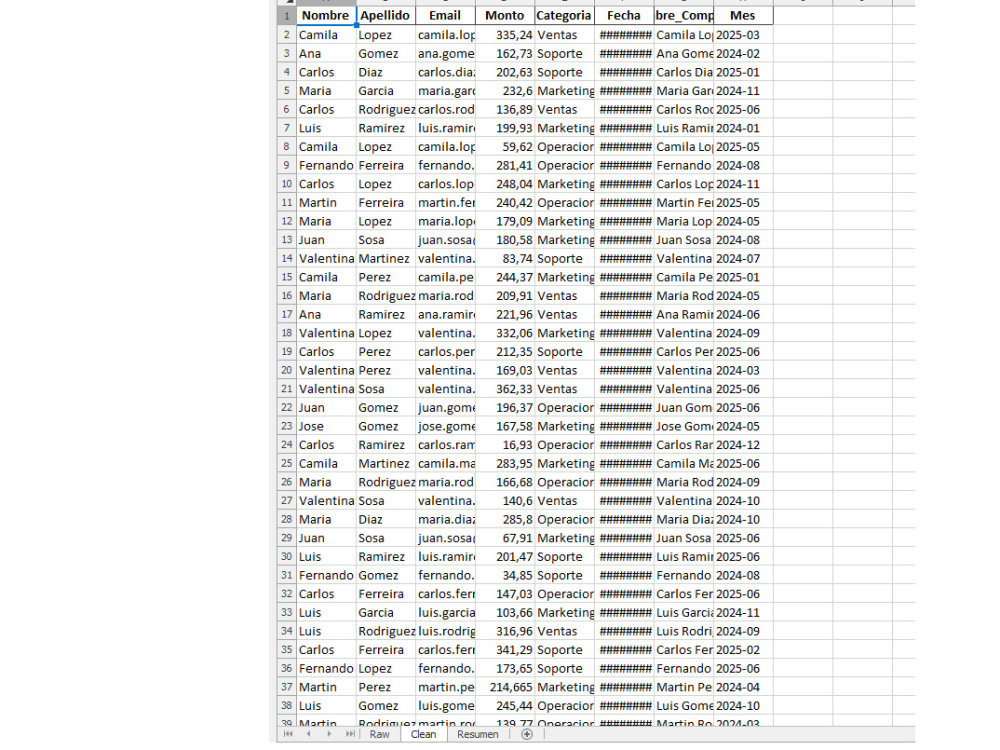Screen dimensions: 1000x750
Task: Select the Apellido header cell
Action: click(x=385, y=15)
